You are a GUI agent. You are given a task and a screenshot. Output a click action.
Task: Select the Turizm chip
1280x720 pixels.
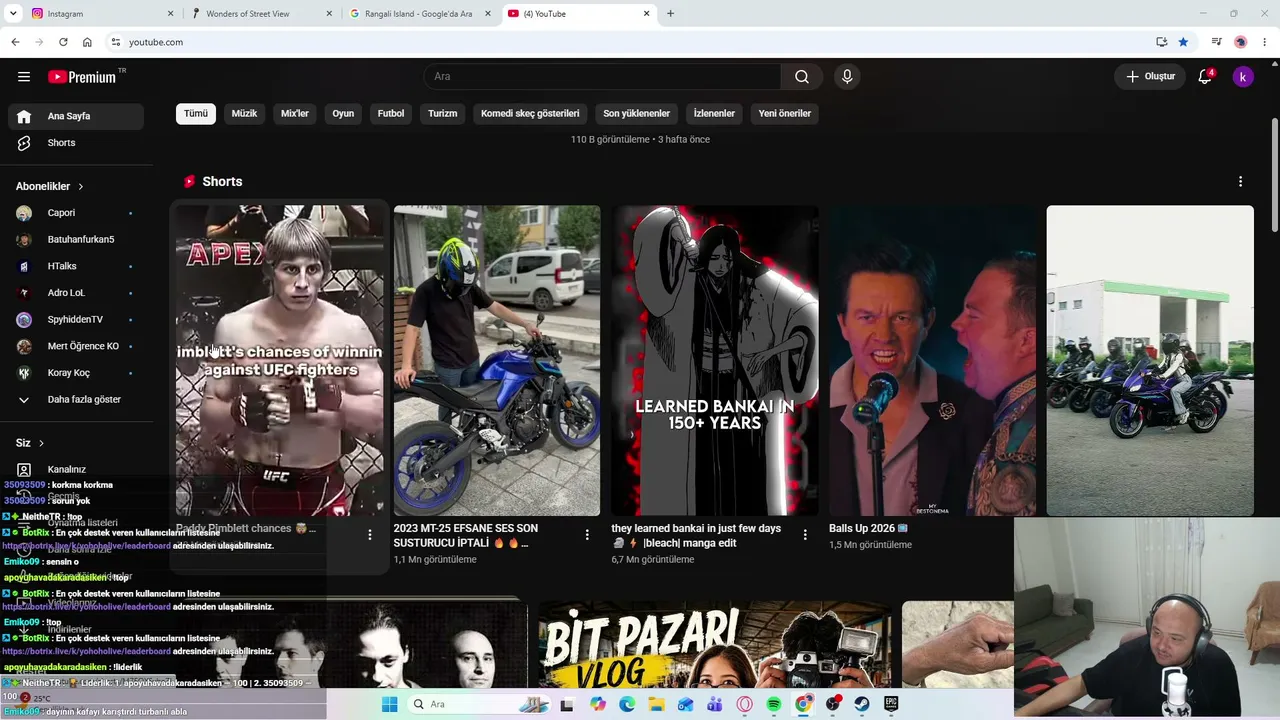click(x=443, y=114)
